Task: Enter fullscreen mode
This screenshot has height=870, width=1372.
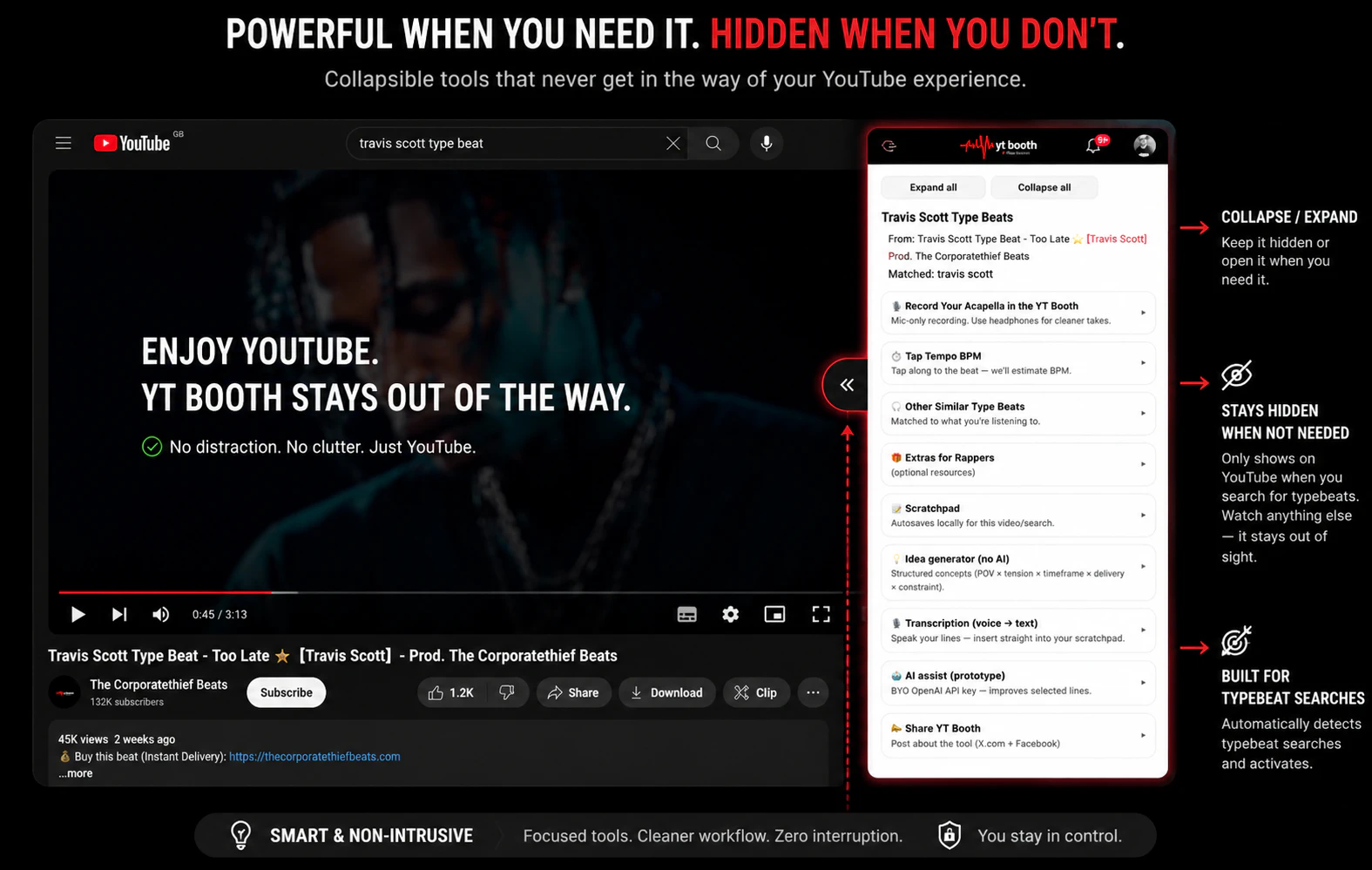Action: pos(821,614)
